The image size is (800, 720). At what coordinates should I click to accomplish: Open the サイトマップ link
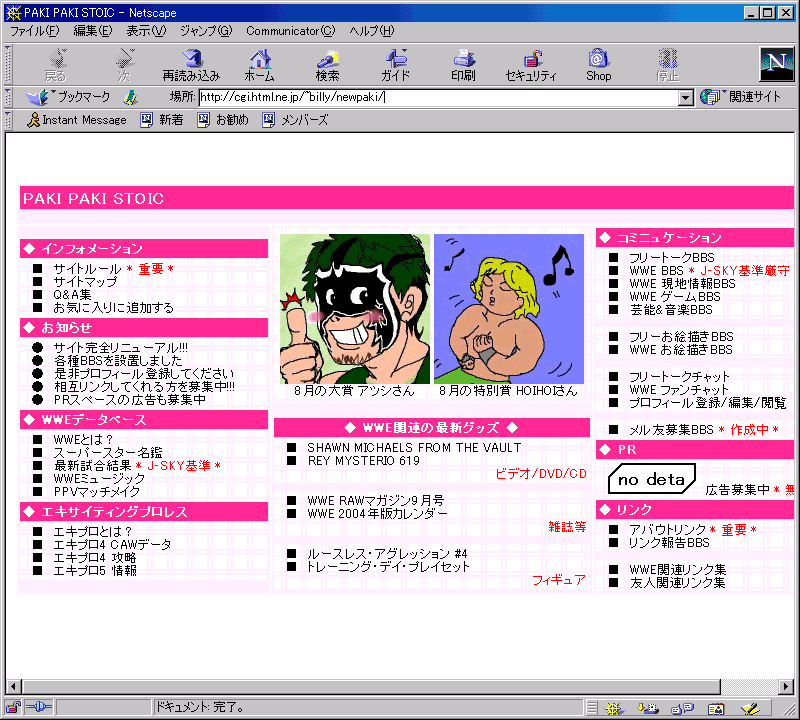pyautogui.click(x=85, y=282)
